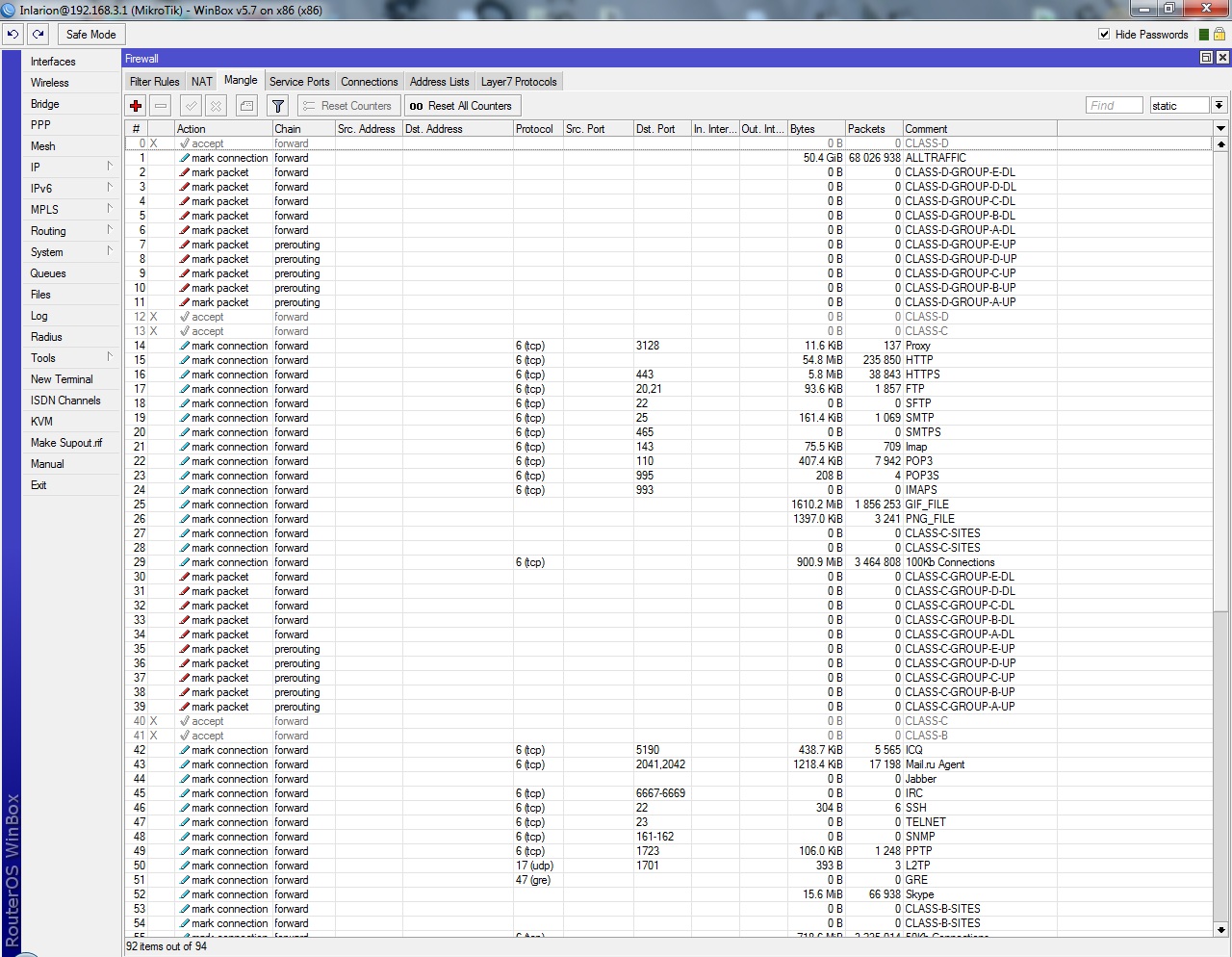Click the pencil icon of the HTTPS rule
This screenshot has height=957, width=1232.
click(184, 375)
